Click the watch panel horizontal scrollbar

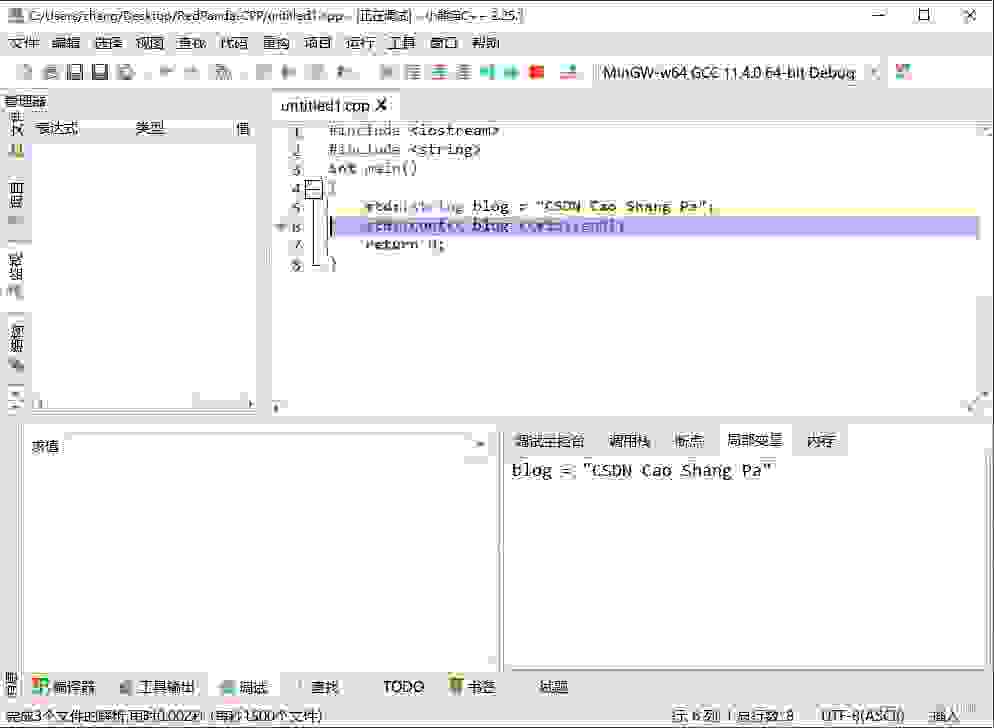point(140,405)
